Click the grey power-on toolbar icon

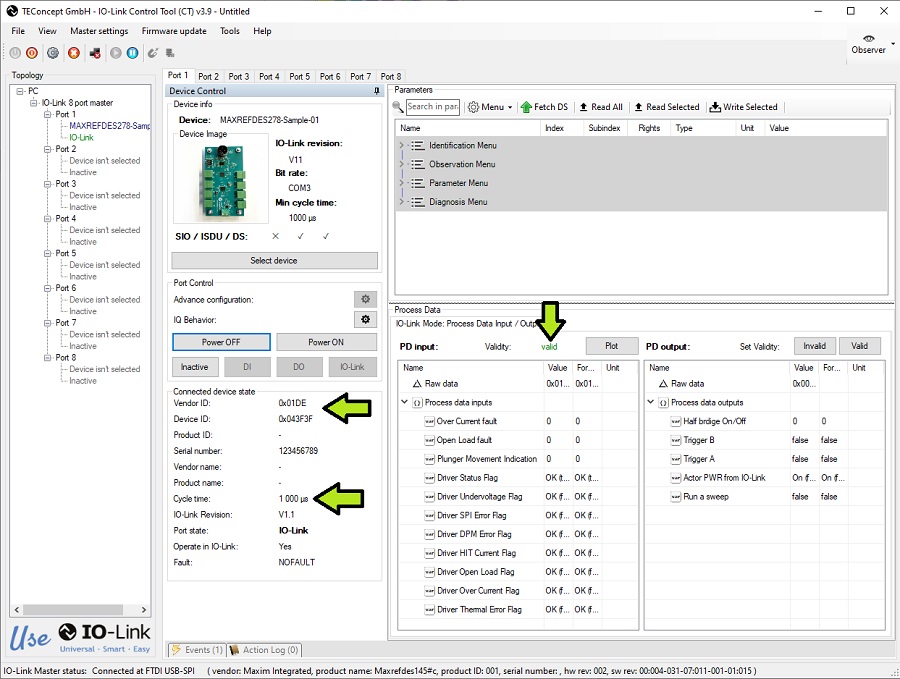coord(15,53)
